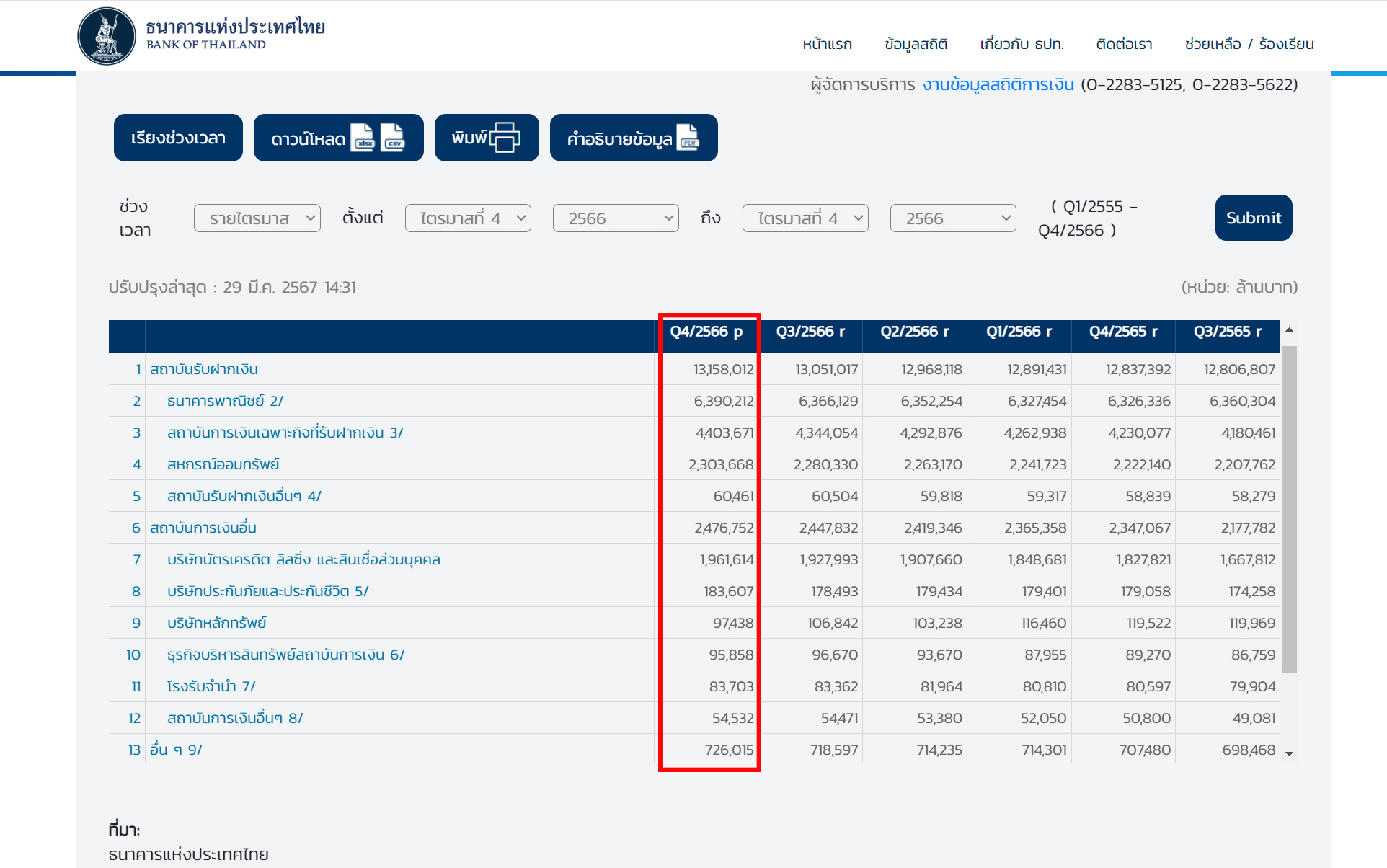Open the ธนาคารพาณิชย์ 2/ row link
1387x868 pixels.
pos(225,401)
